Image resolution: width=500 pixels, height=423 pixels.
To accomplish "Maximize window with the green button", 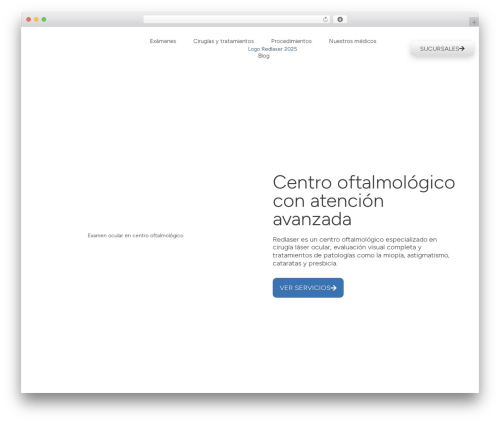I will click(x=44, y=20).
